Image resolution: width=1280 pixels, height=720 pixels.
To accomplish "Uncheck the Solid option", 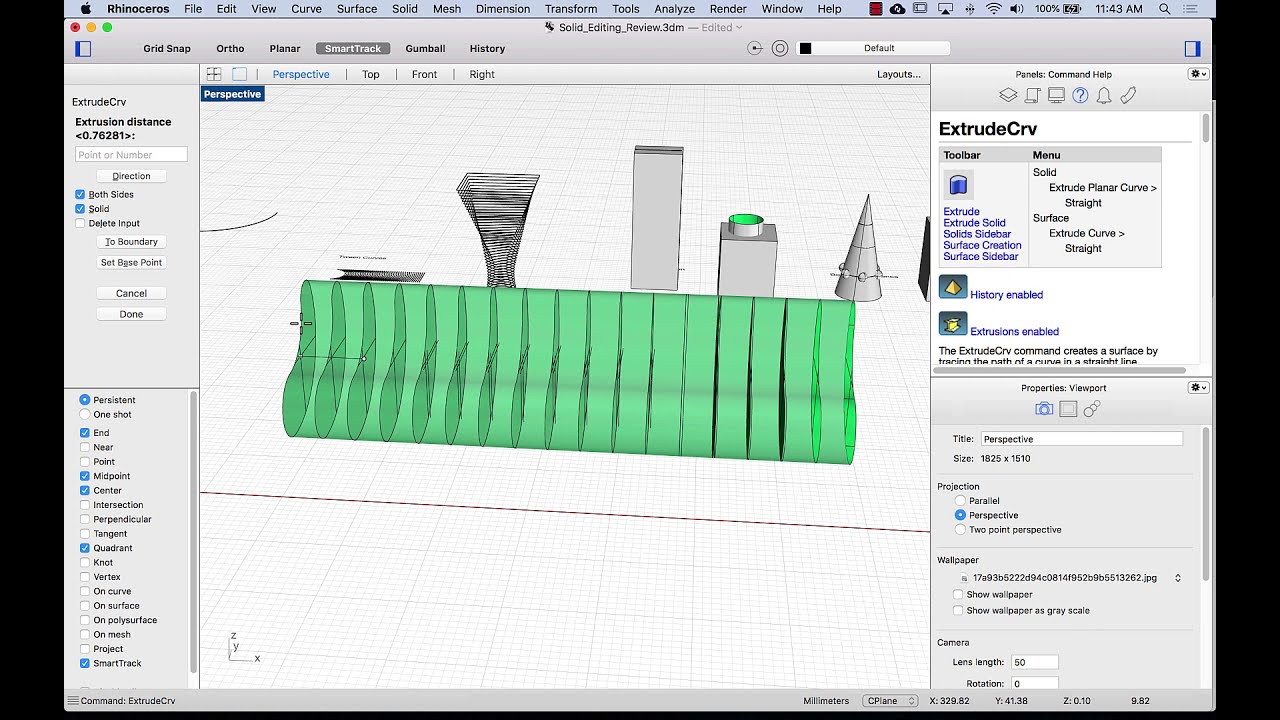I will point(80,209).
